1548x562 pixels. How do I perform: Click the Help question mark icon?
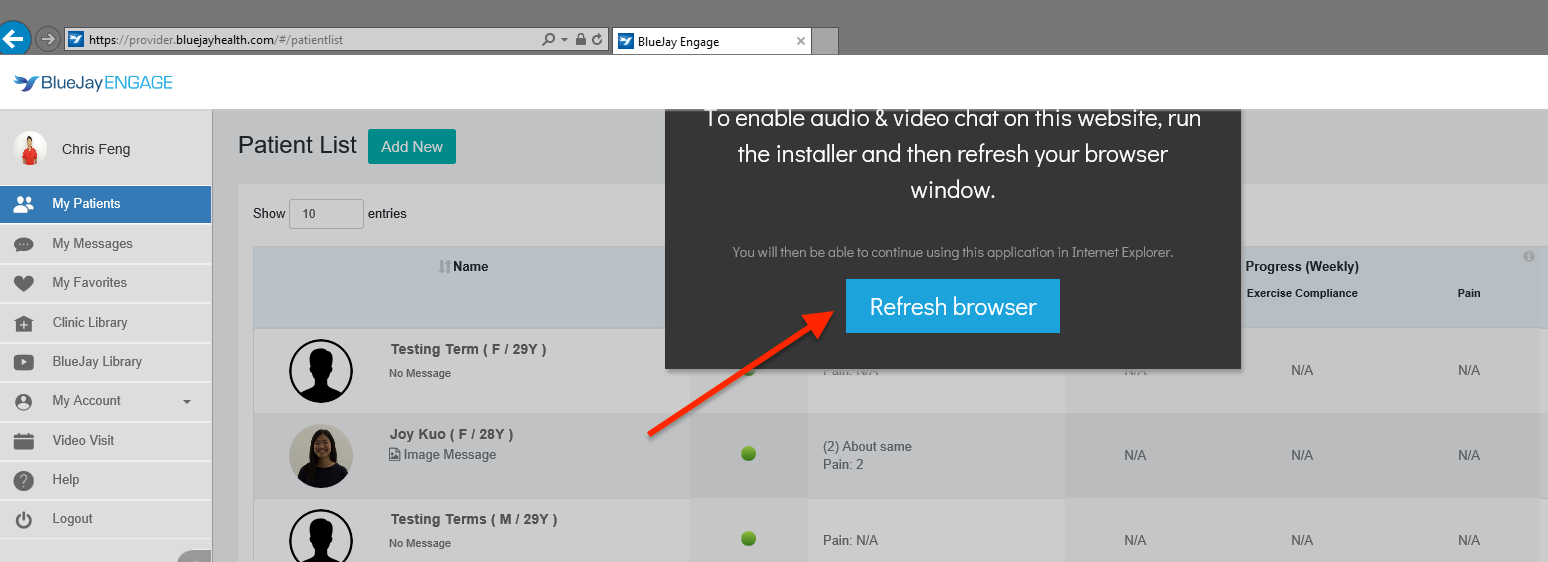click(24, 480)
